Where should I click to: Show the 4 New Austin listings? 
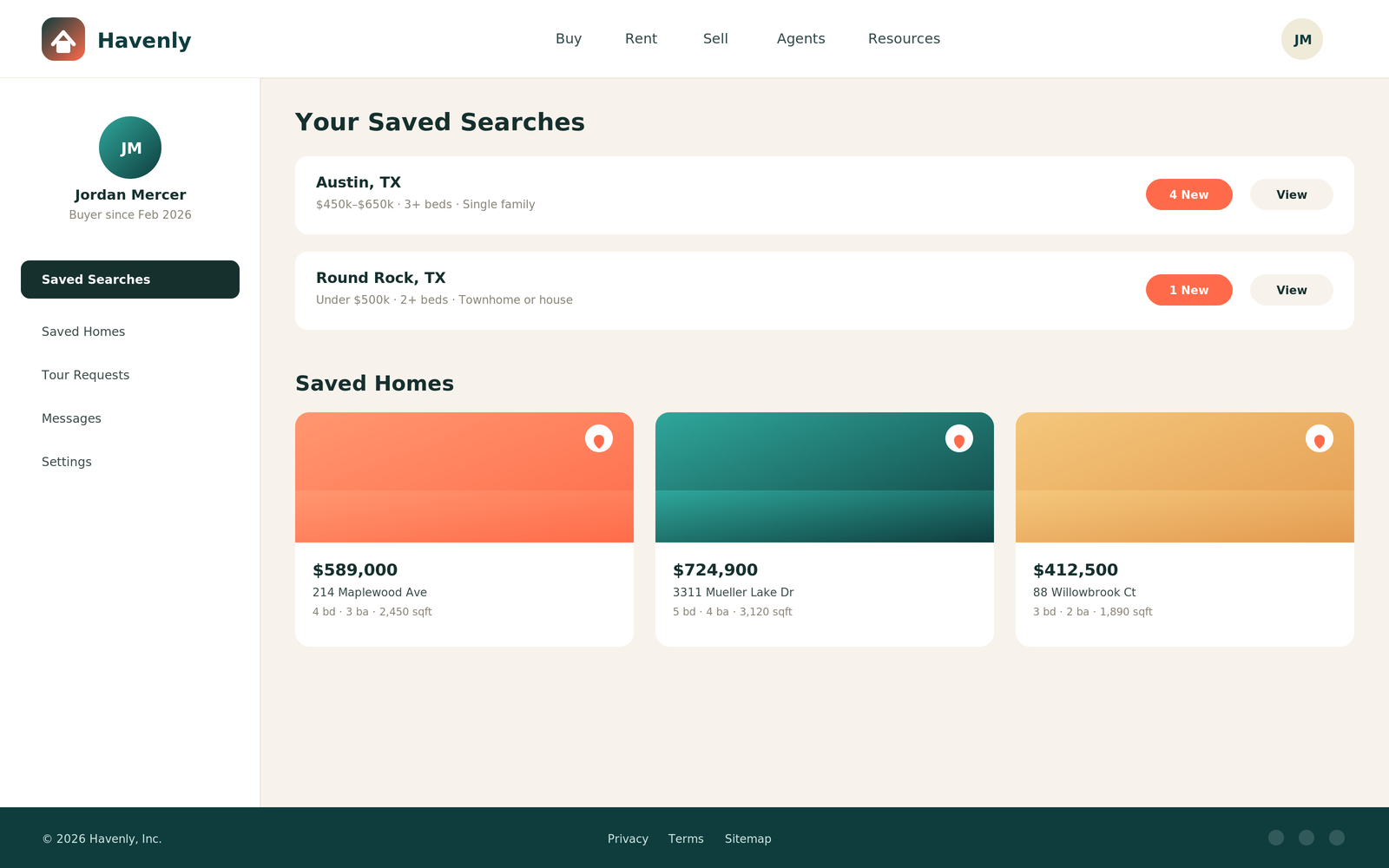1189,194
